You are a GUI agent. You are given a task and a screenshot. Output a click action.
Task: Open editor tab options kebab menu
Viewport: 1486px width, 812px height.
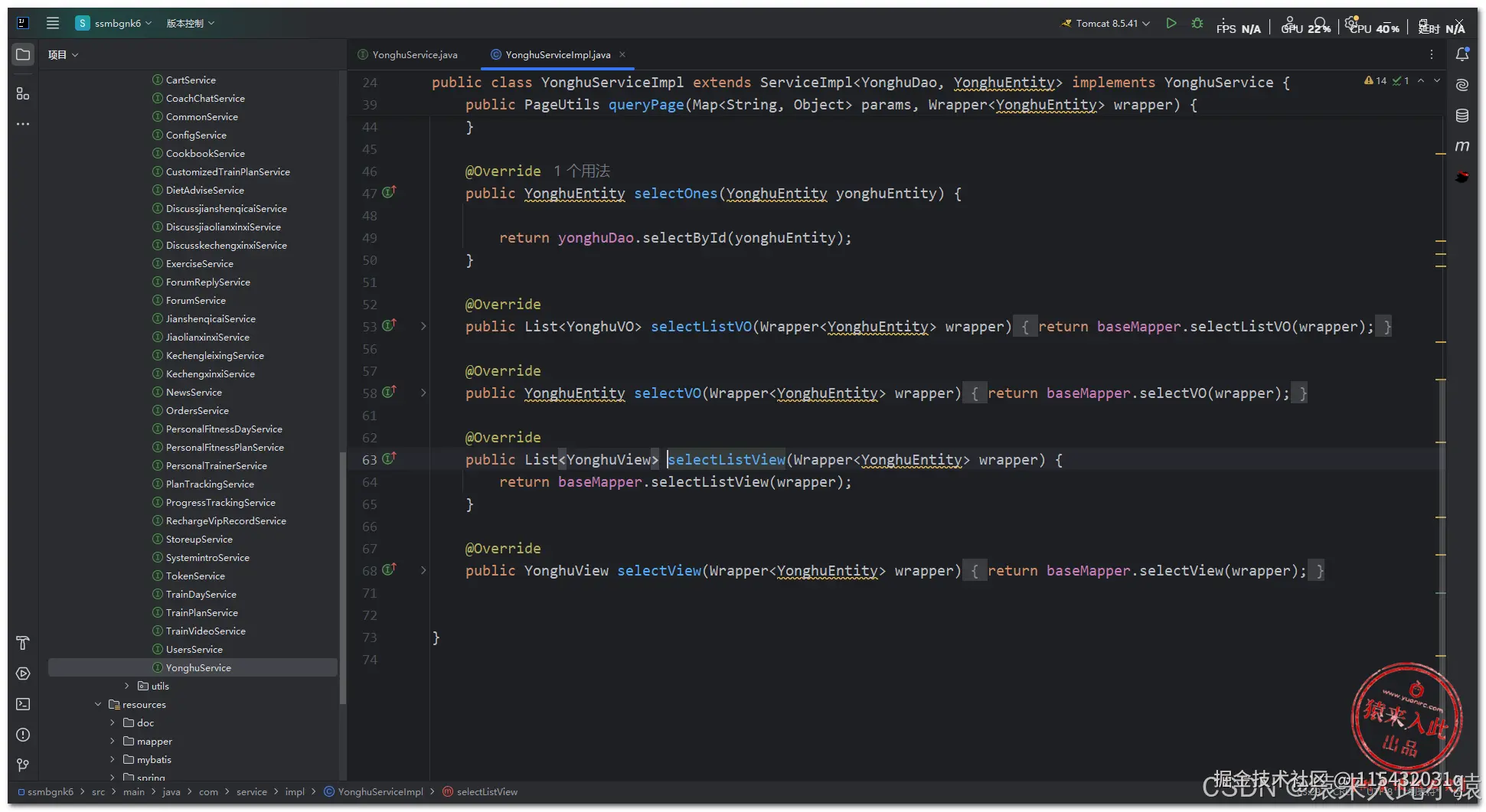[1431, 54]
